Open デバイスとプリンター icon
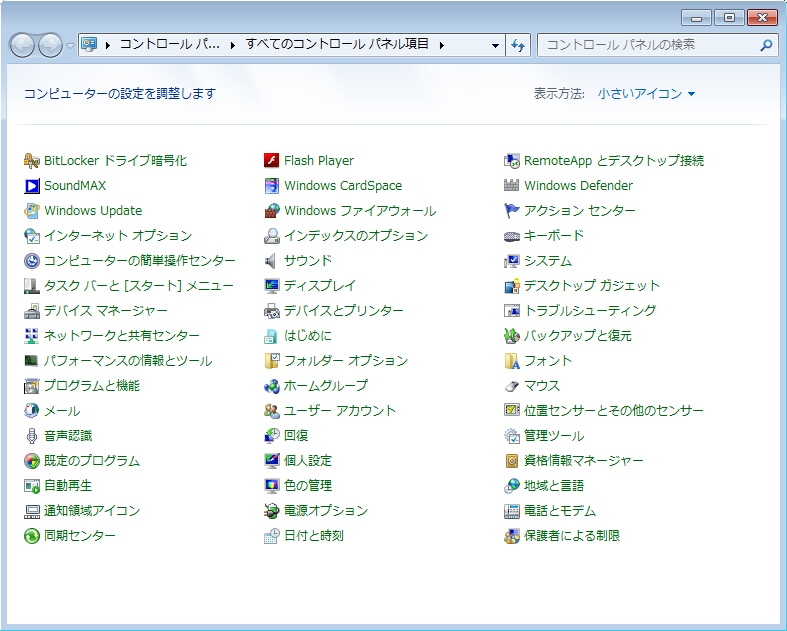The width and height of the screenshot is (787, 631). coord(271,311)
